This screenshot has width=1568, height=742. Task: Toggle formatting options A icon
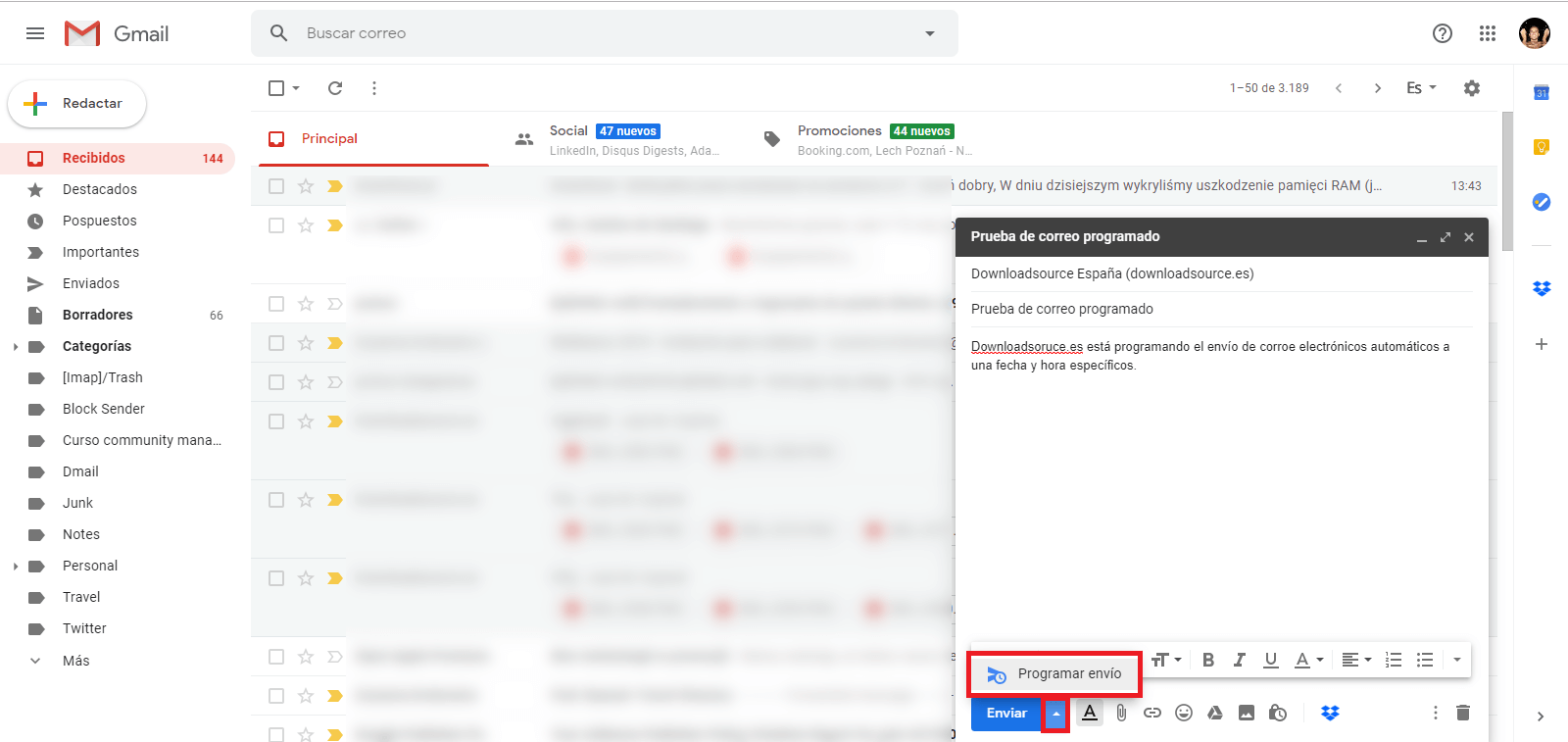pos(1090,713)
